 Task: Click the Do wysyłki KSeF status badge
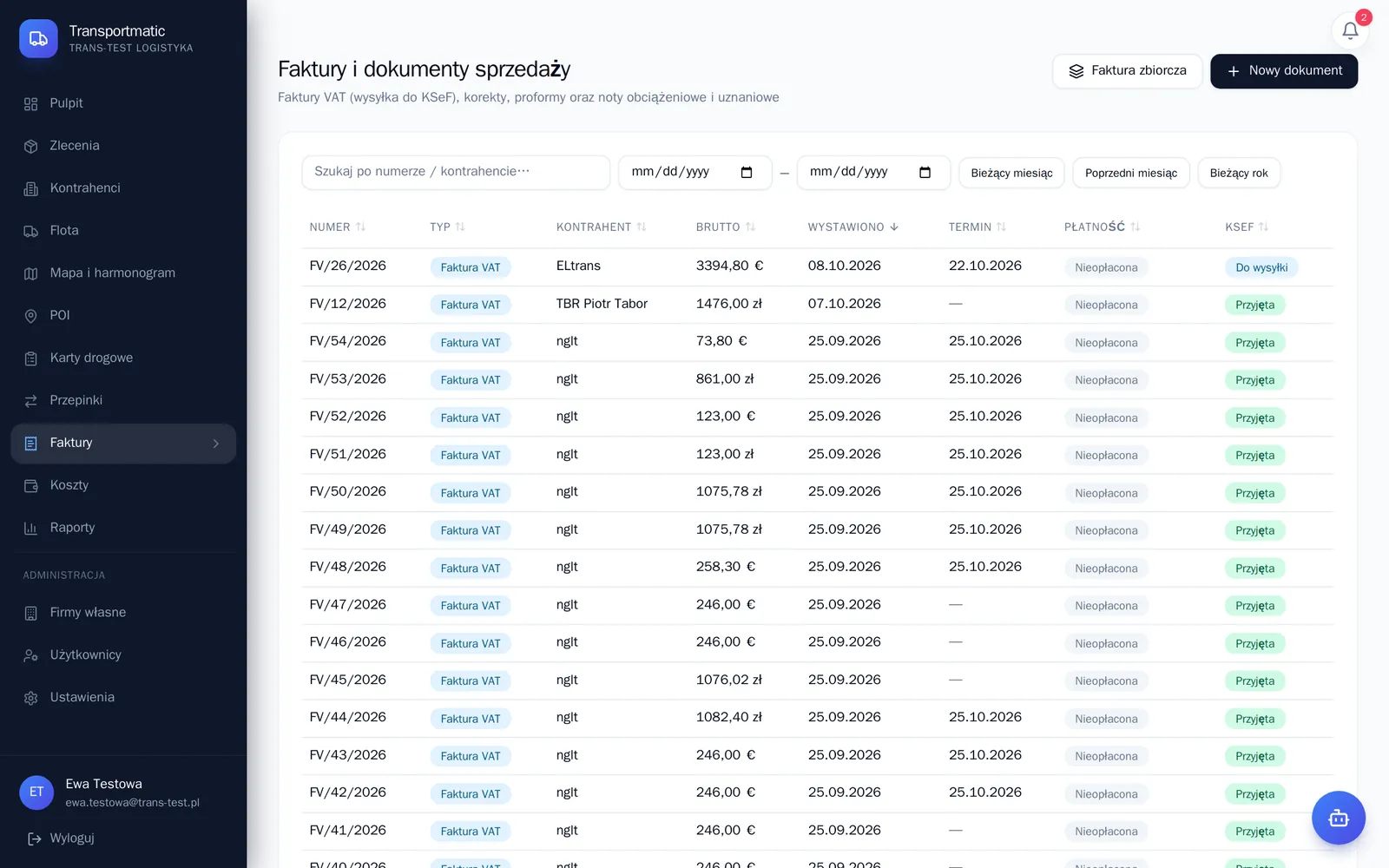click(1261, 267)
